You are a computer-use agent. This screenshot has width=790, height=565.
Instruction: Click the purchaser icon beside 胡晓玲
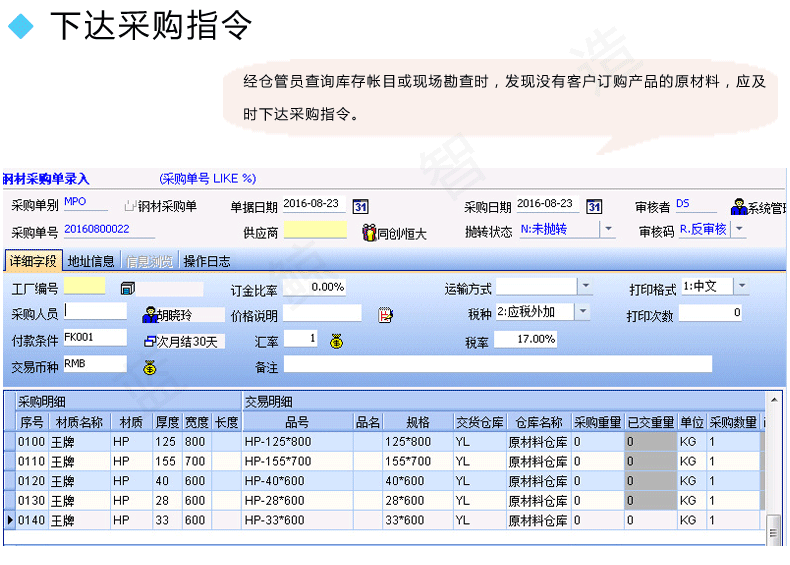click(x=150, y=315)
